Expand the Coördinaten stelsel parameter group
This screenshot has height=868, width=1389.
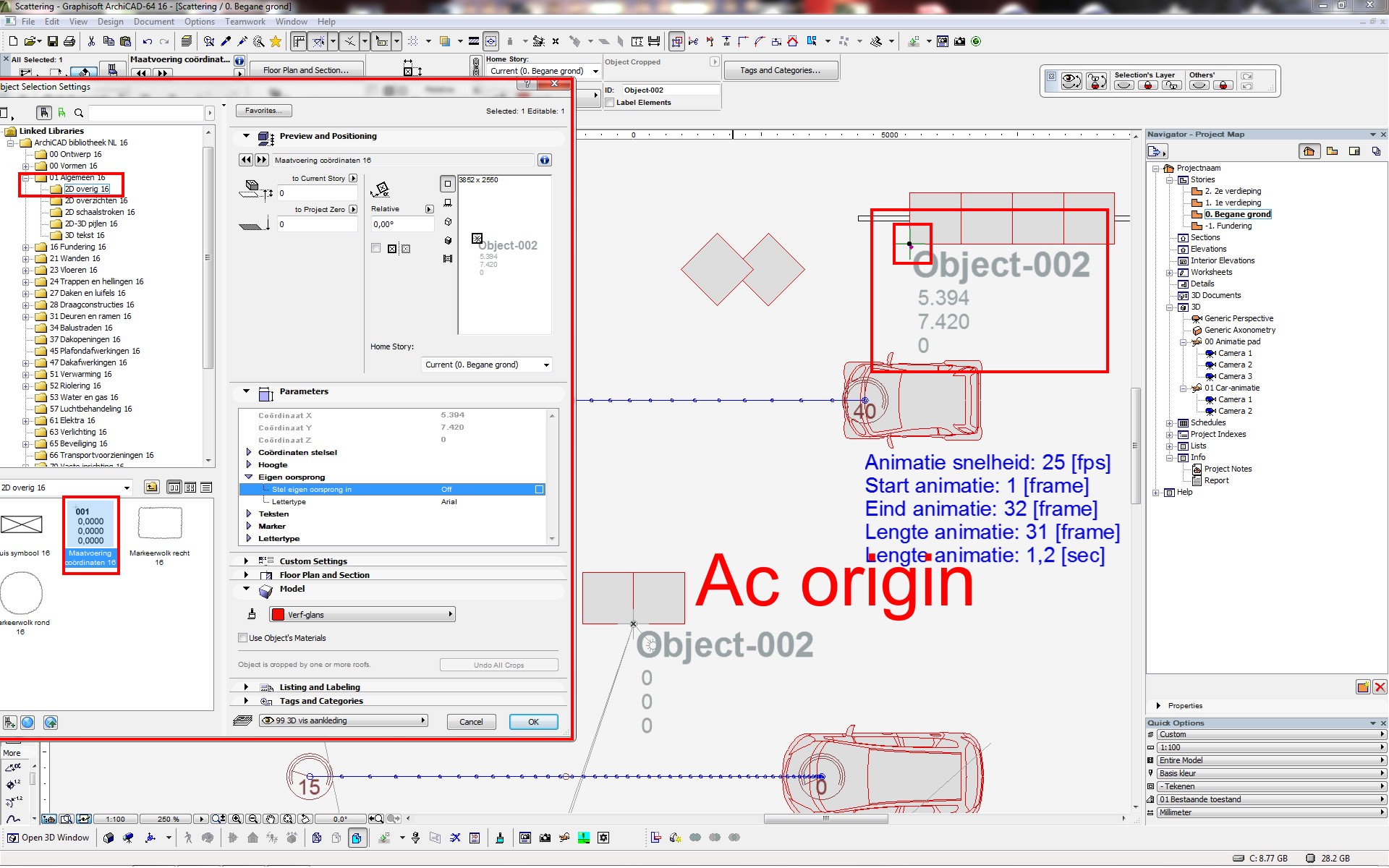tap(249, 452)
